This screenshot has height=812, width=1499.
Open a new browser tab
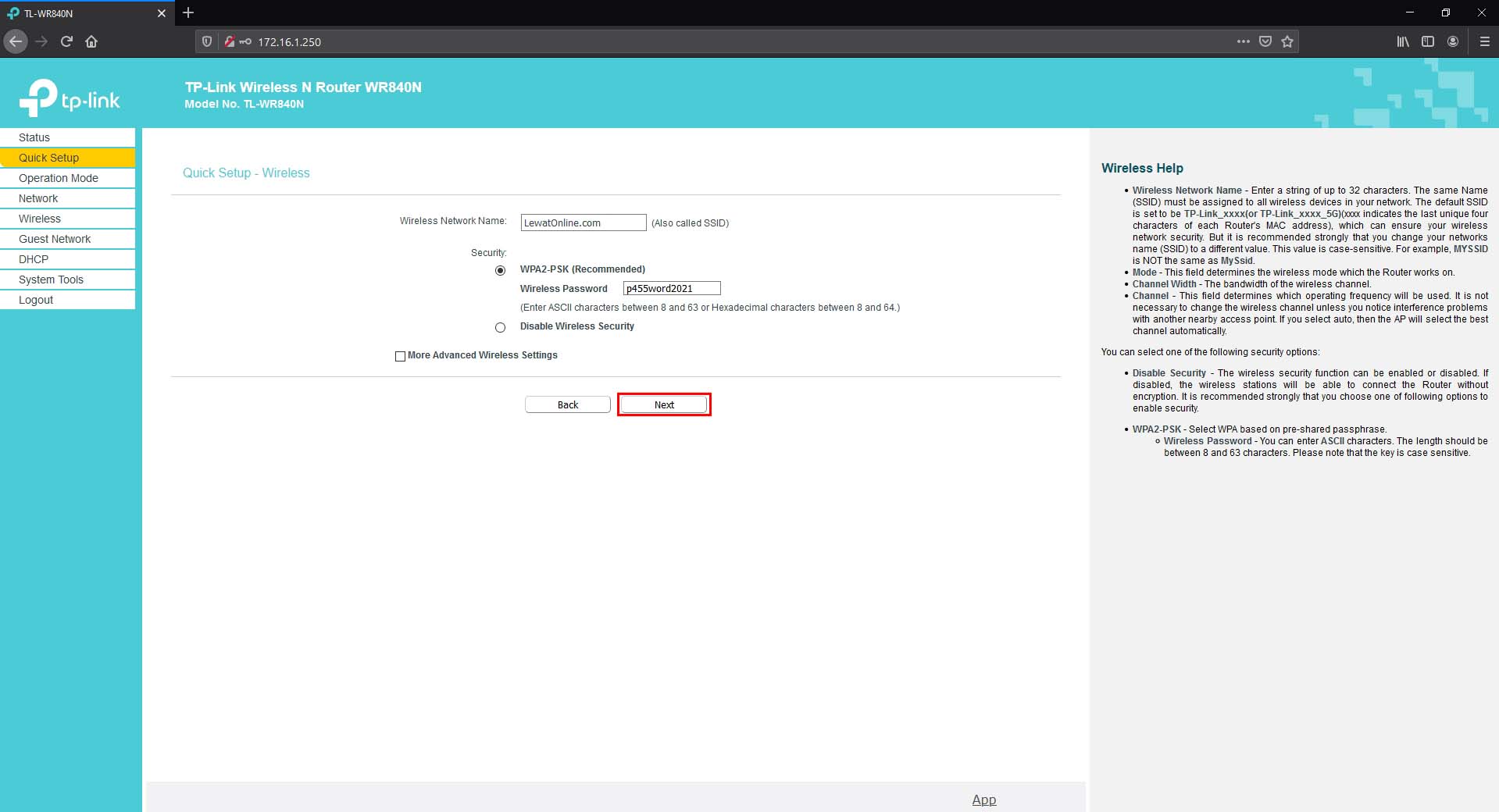point(188,12)
